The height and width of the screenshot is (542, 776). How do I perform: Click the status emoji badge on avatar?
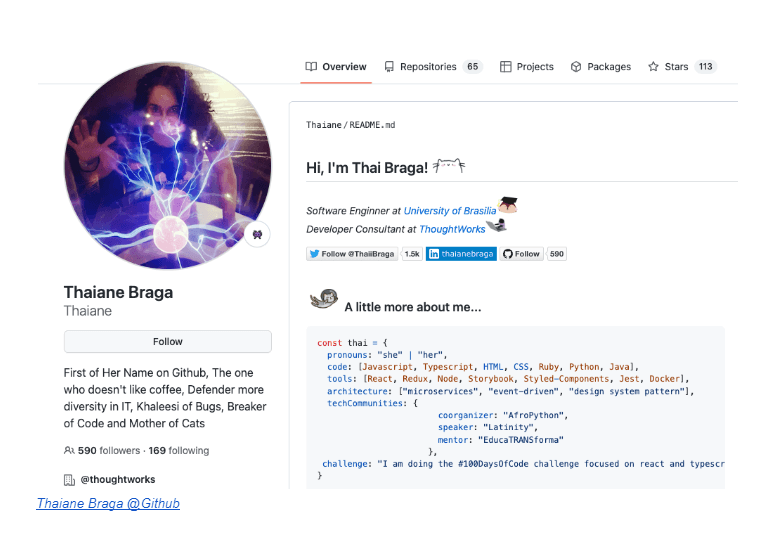click(x=257, y=234)
